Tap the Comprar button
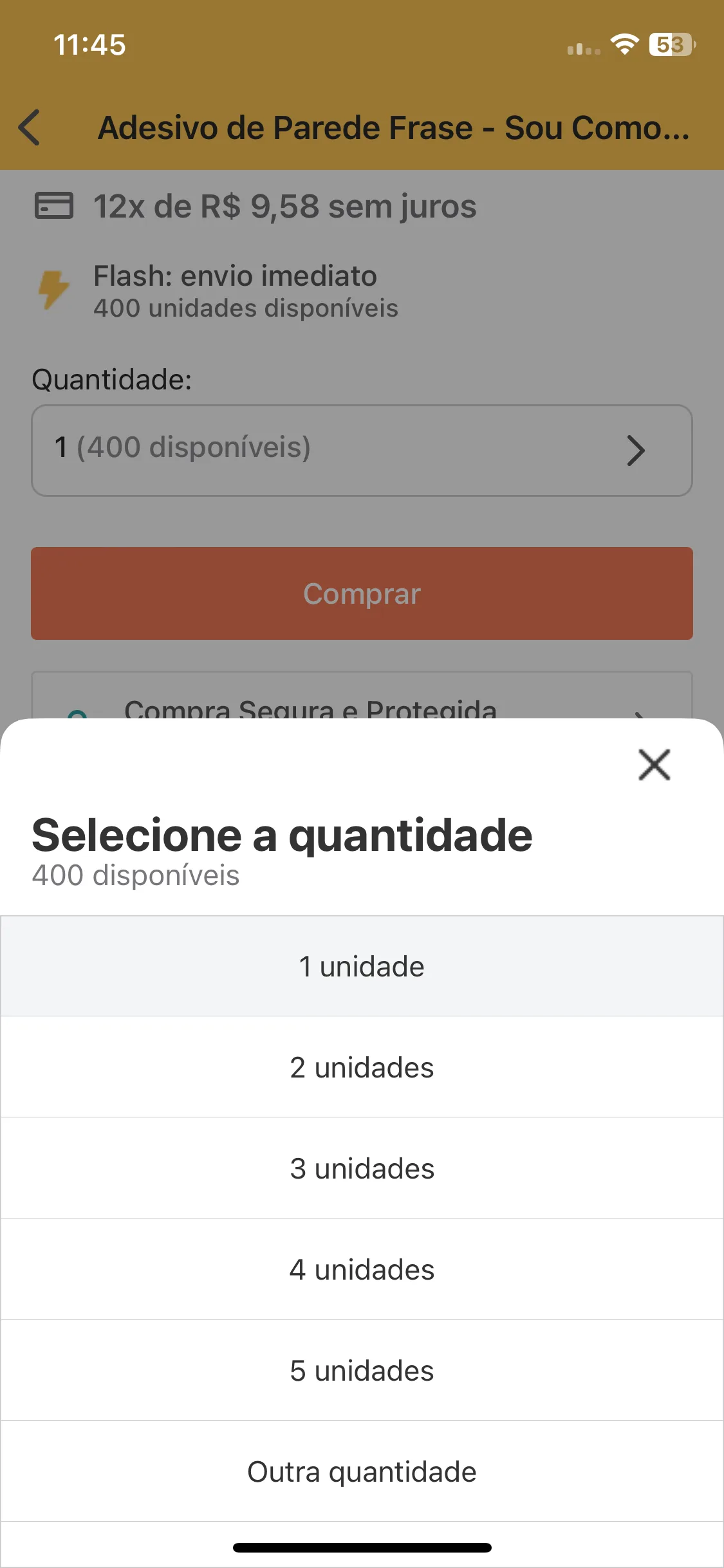The width and height of the screenshot is (724, 1568). point(362,593)
